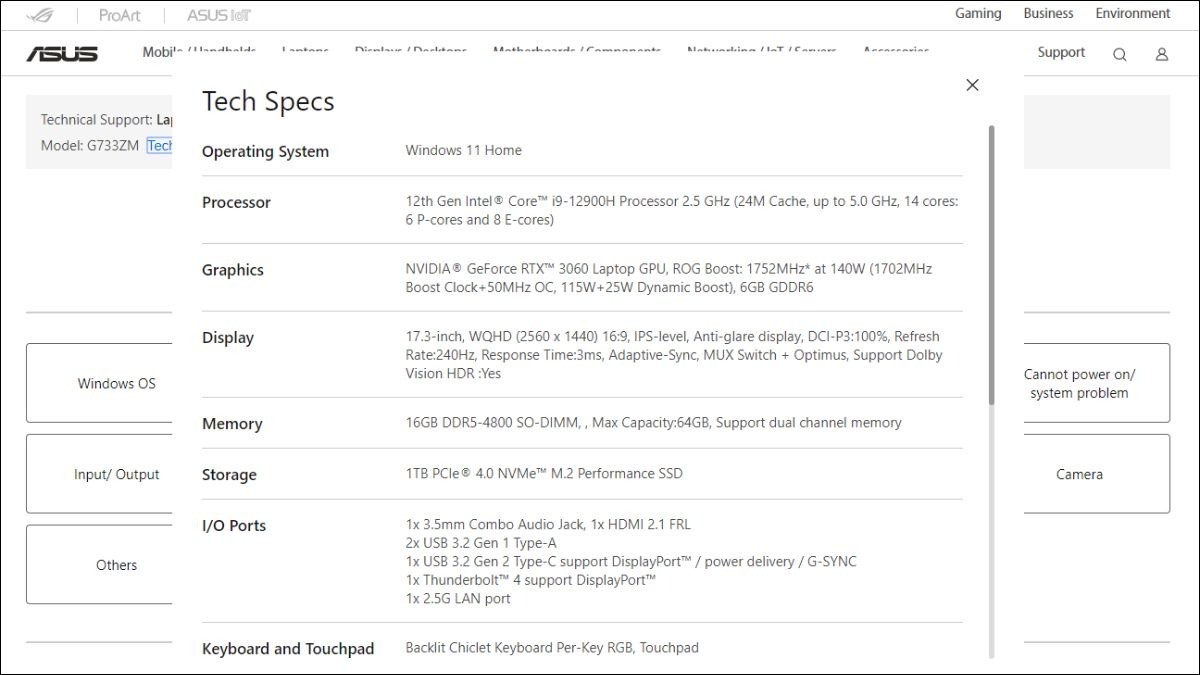The width and height of the screenshot is (1200, 675).
Task: Select Business in the top bar
Action: point(1048,13)
